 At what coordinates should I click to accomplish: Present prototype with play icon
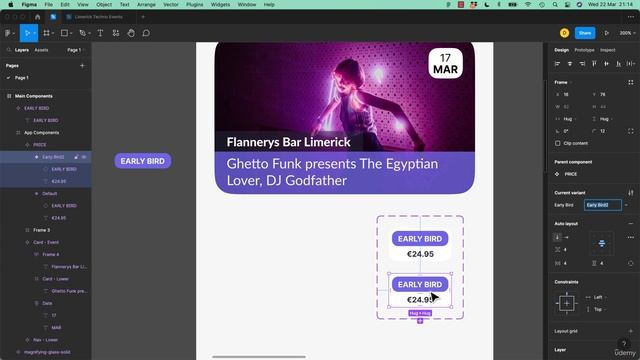tap(607, 33)
